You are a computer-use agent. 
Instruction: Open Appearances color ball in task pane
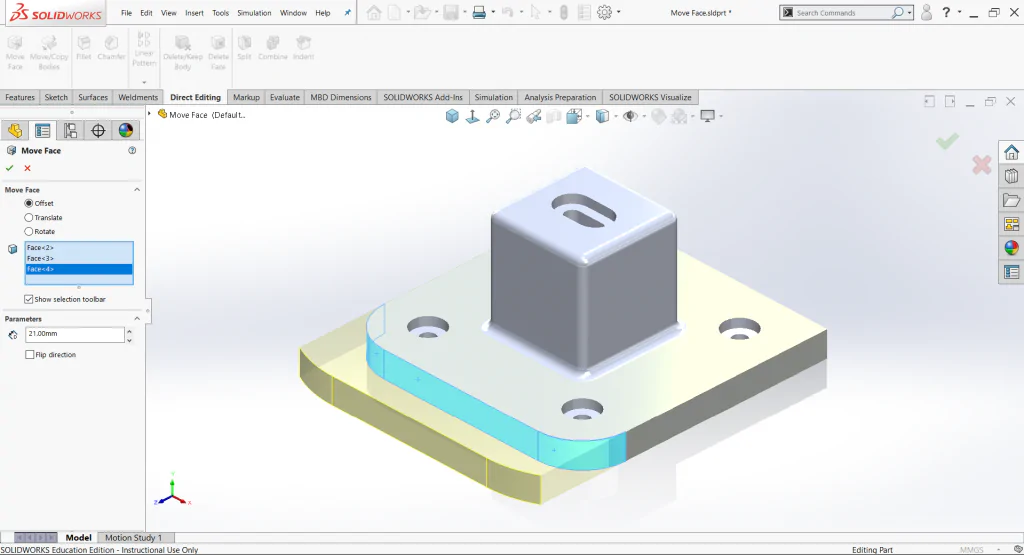pos(1012,248)
